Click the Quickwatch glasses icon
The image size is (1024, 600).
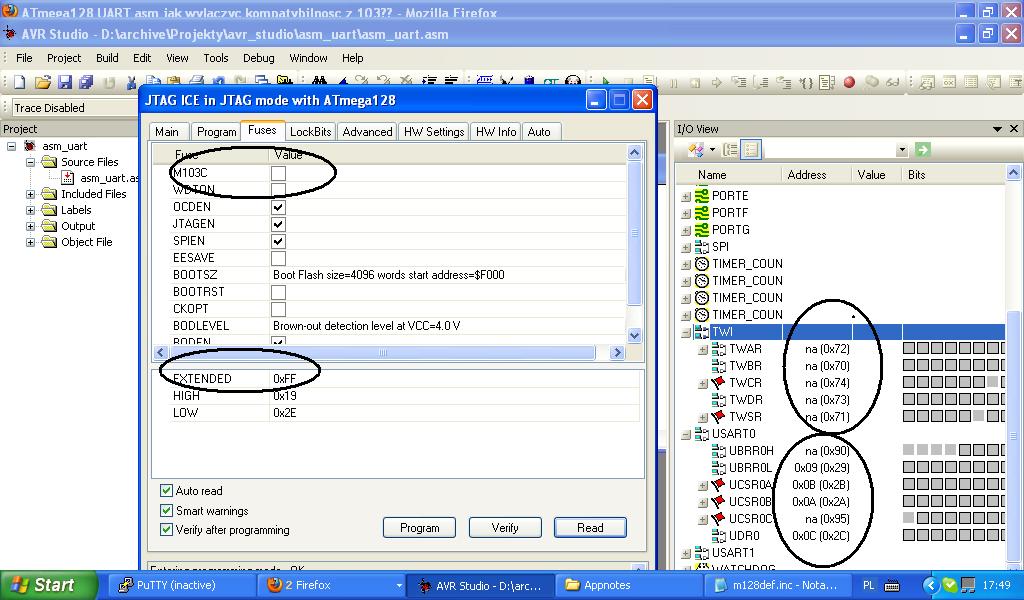point(892,82)
